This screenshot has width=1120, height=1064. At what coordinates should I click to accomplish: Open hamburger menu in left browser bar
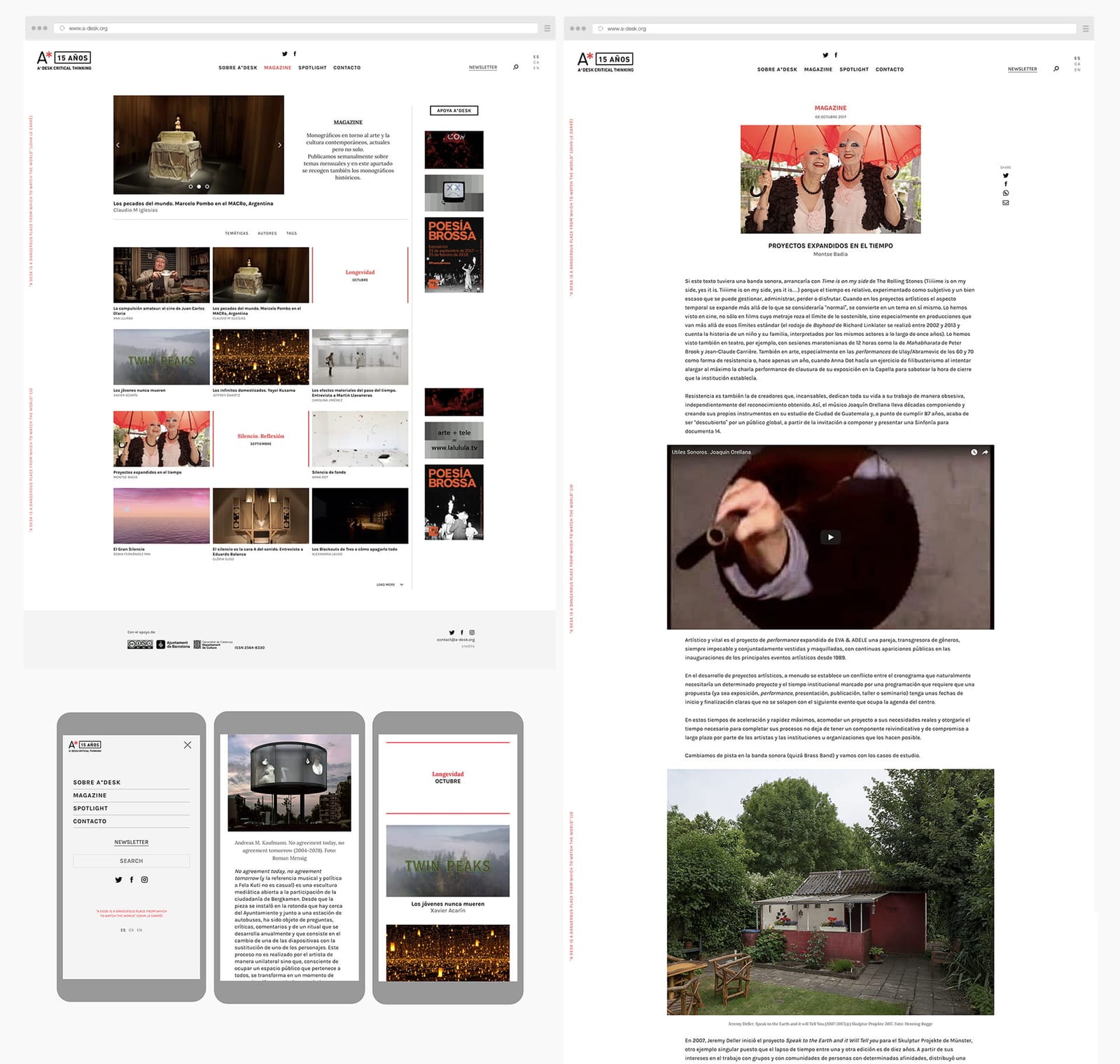pyautogui.click(x=547, y=28)
